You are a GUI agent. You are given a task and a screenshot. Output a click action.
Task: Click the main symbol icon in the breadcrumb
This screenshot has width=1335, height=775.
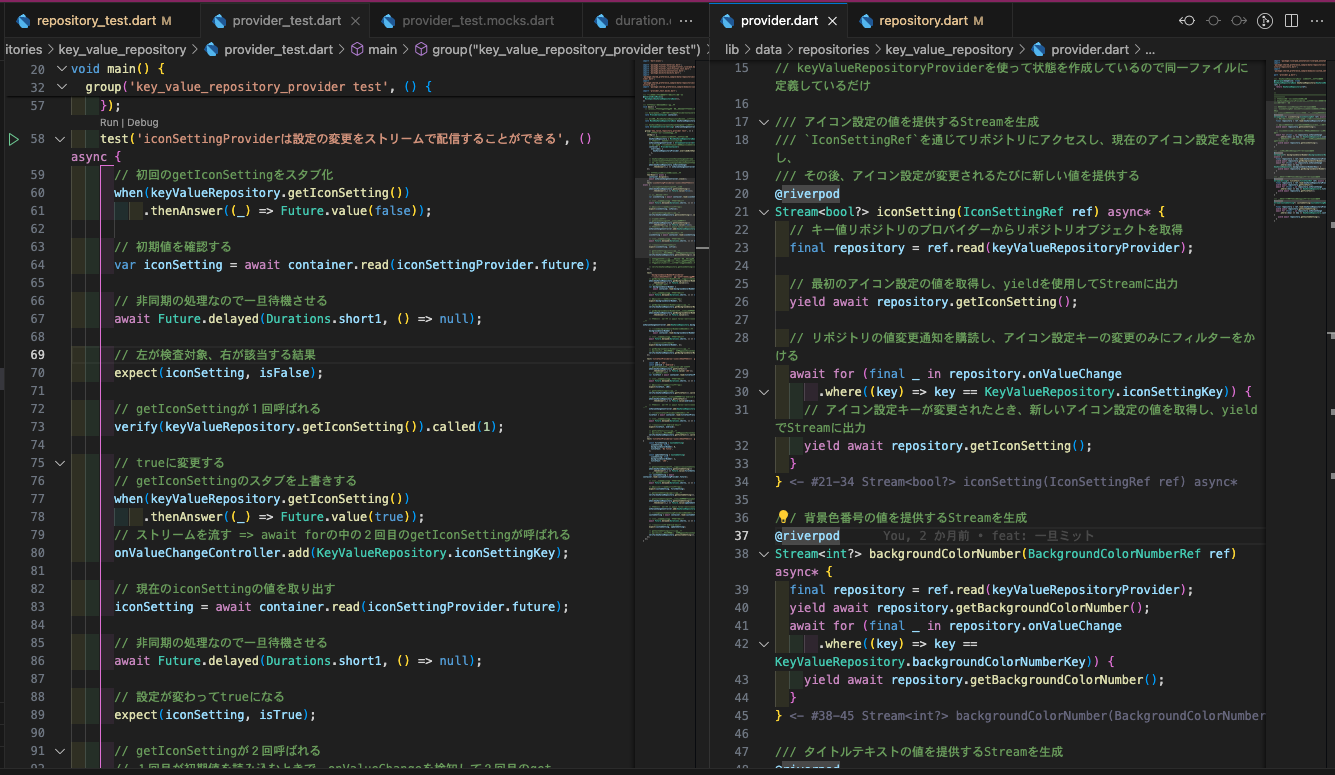click(358, 48)
